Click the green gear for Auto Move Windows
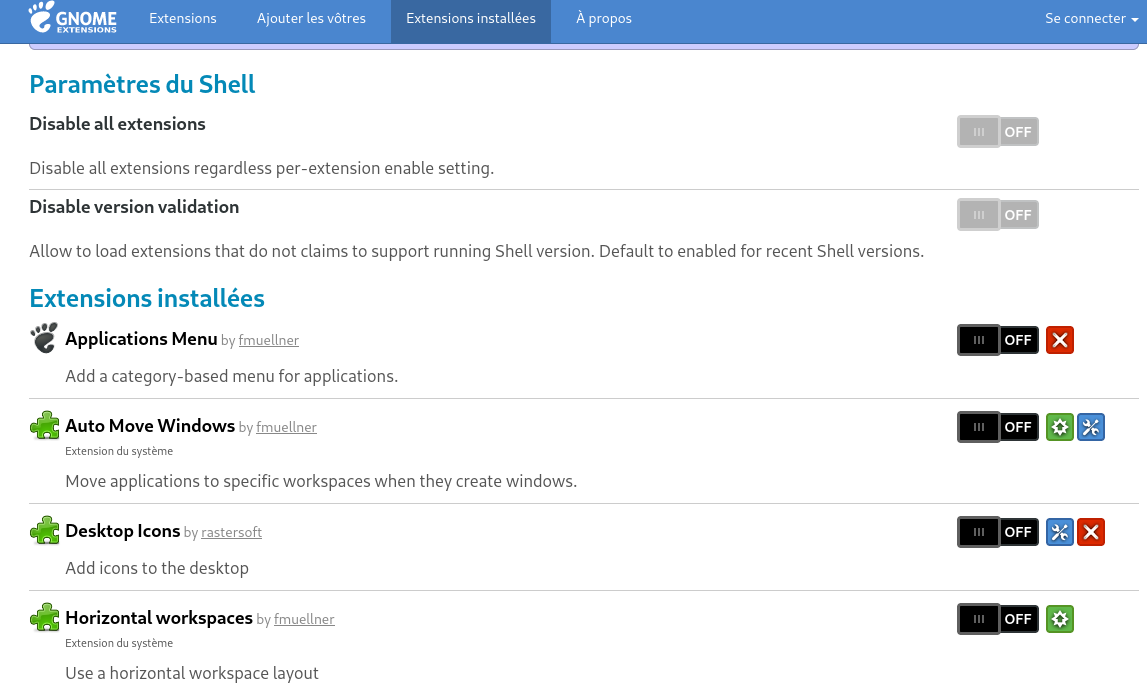Image resolution: width=1147 pixels, height=691 pixels. (1060, 427)
